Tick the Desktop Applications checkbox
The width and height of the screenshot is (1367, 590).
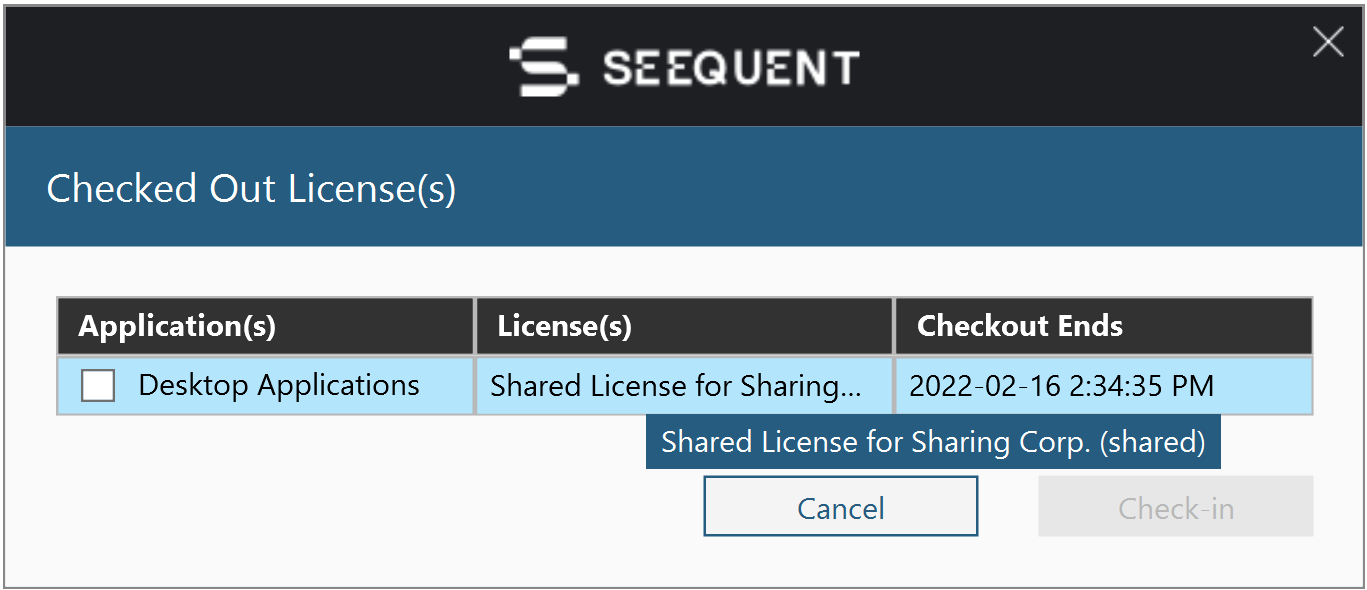tap(98, 385)
